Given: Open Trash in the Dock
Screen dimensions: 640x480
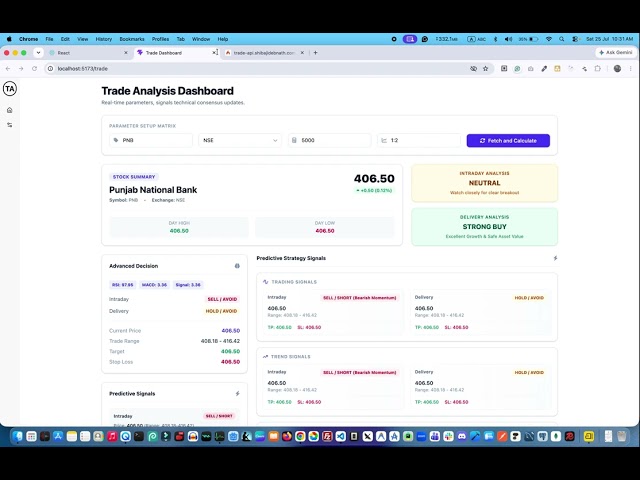Looking at the screenshot, I should [x=622, y=436].
